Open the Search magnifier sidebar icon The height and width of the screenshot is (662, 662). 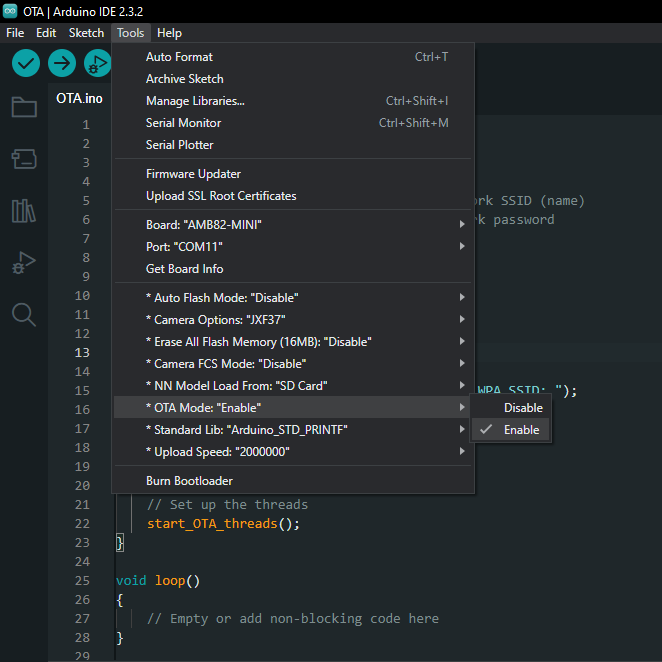24,315
